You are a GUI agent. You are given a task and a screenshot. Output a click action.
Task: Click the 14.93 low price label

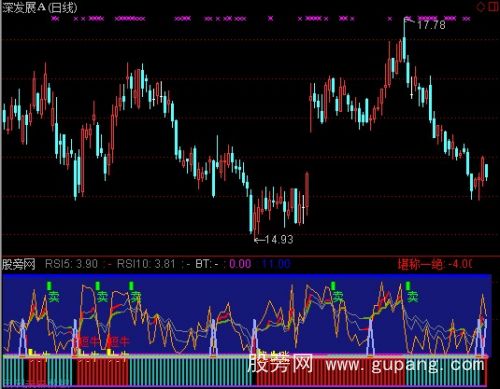279,239
